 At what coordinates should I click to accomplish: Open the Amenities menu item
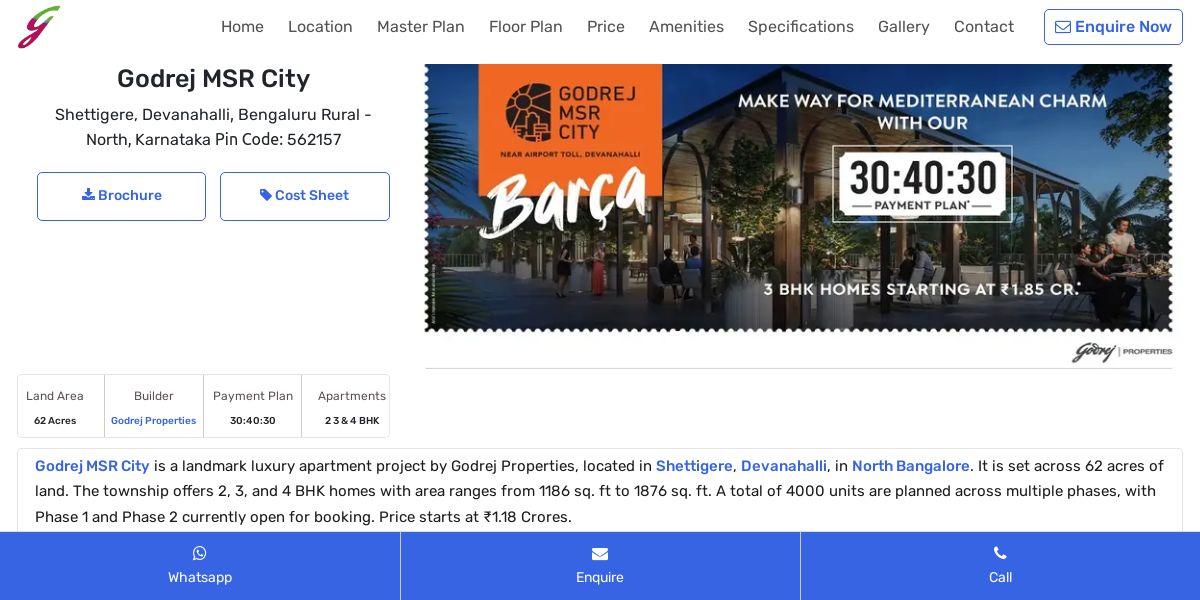[x=686, y=27]
